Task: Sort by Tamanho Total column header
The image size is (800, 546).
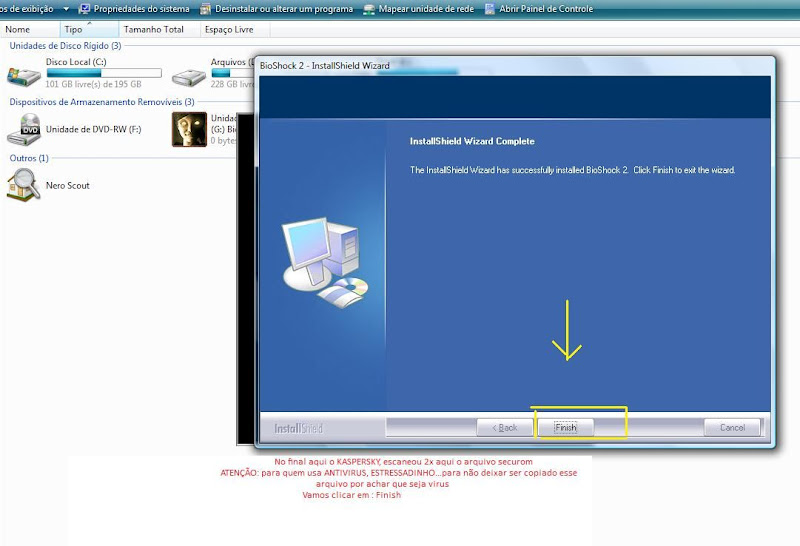Action: pos(159,30)
